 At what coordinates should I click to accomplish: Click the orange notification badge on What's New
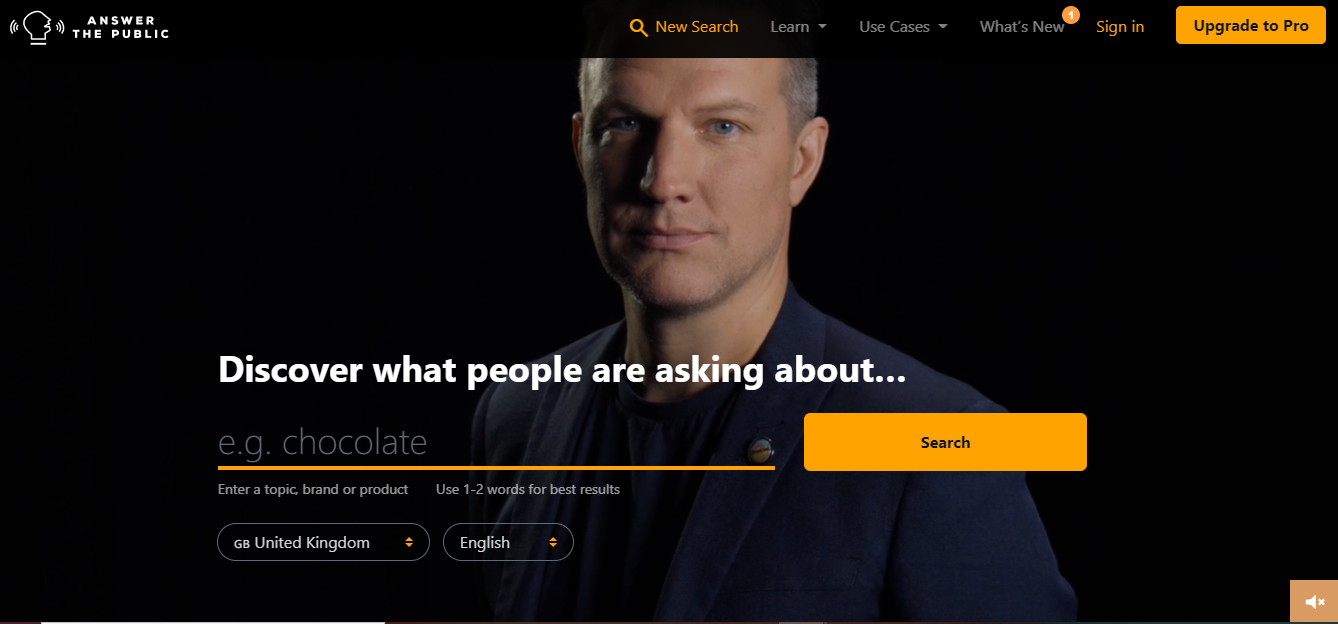click(1071, 15)
